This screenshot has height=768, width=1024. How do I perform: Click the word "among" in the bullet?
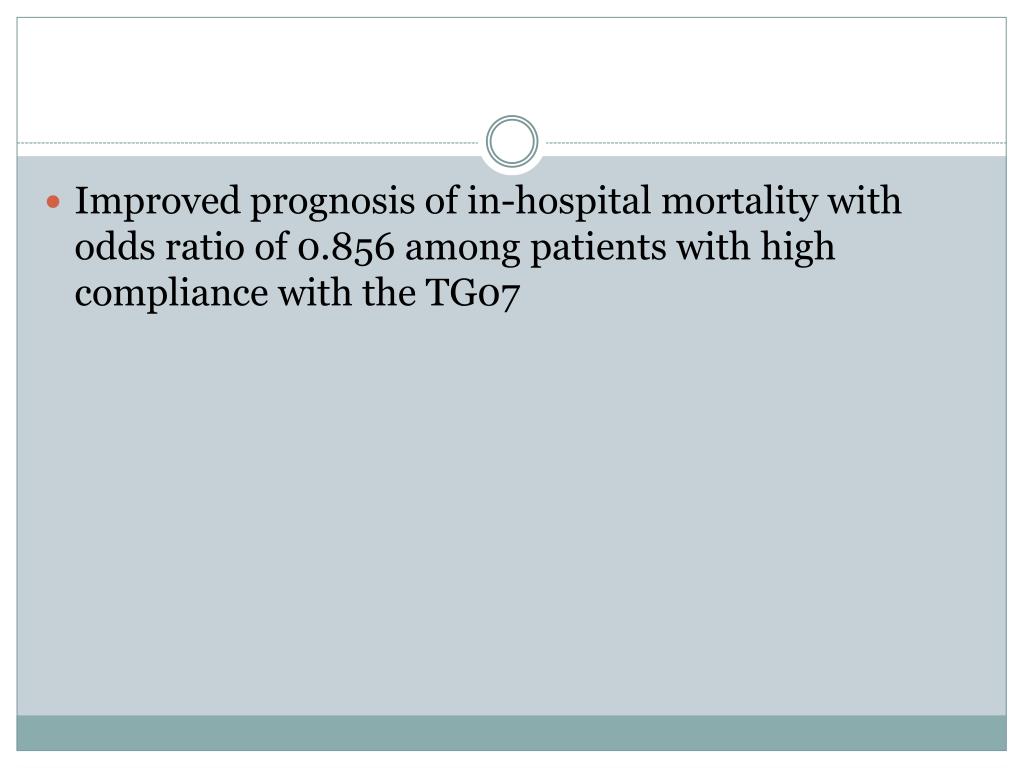(462, 250)
